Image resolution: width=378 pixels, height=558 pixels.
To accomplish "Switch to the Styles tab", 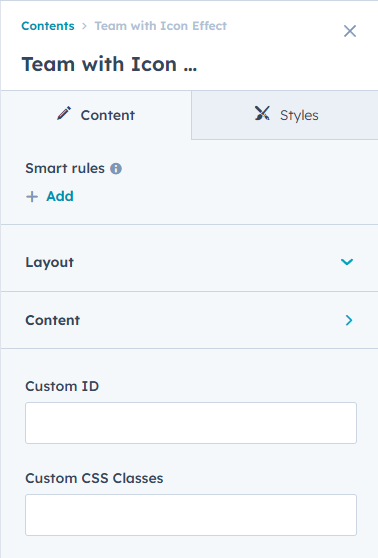I will point(285,115).
